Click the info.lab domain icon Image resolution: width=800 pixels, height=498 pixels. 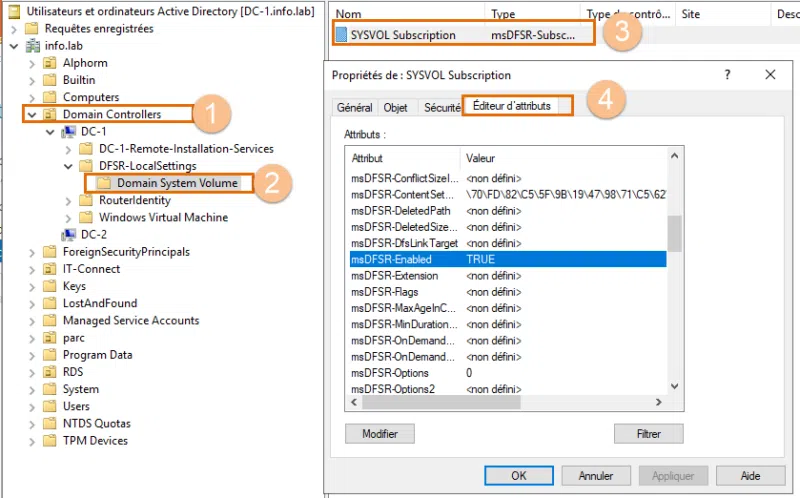click(x=31, y=46)
